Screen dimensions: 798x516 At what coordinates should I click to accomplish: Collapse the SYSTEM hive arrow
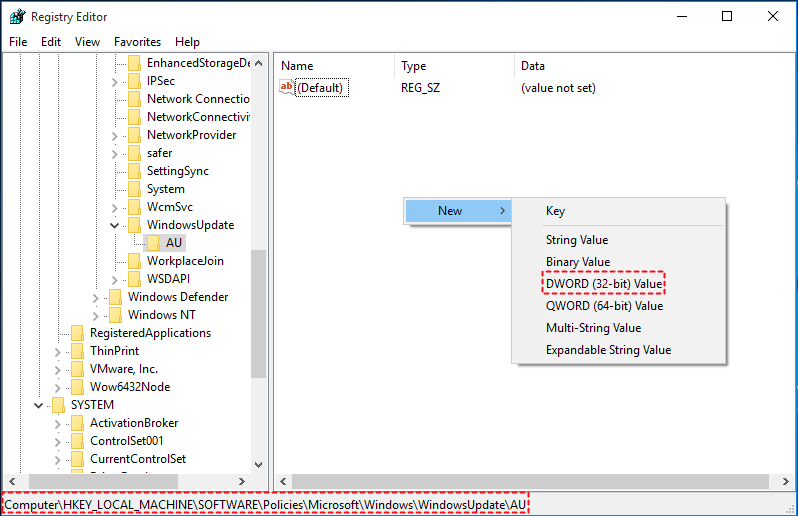point(39,405)
